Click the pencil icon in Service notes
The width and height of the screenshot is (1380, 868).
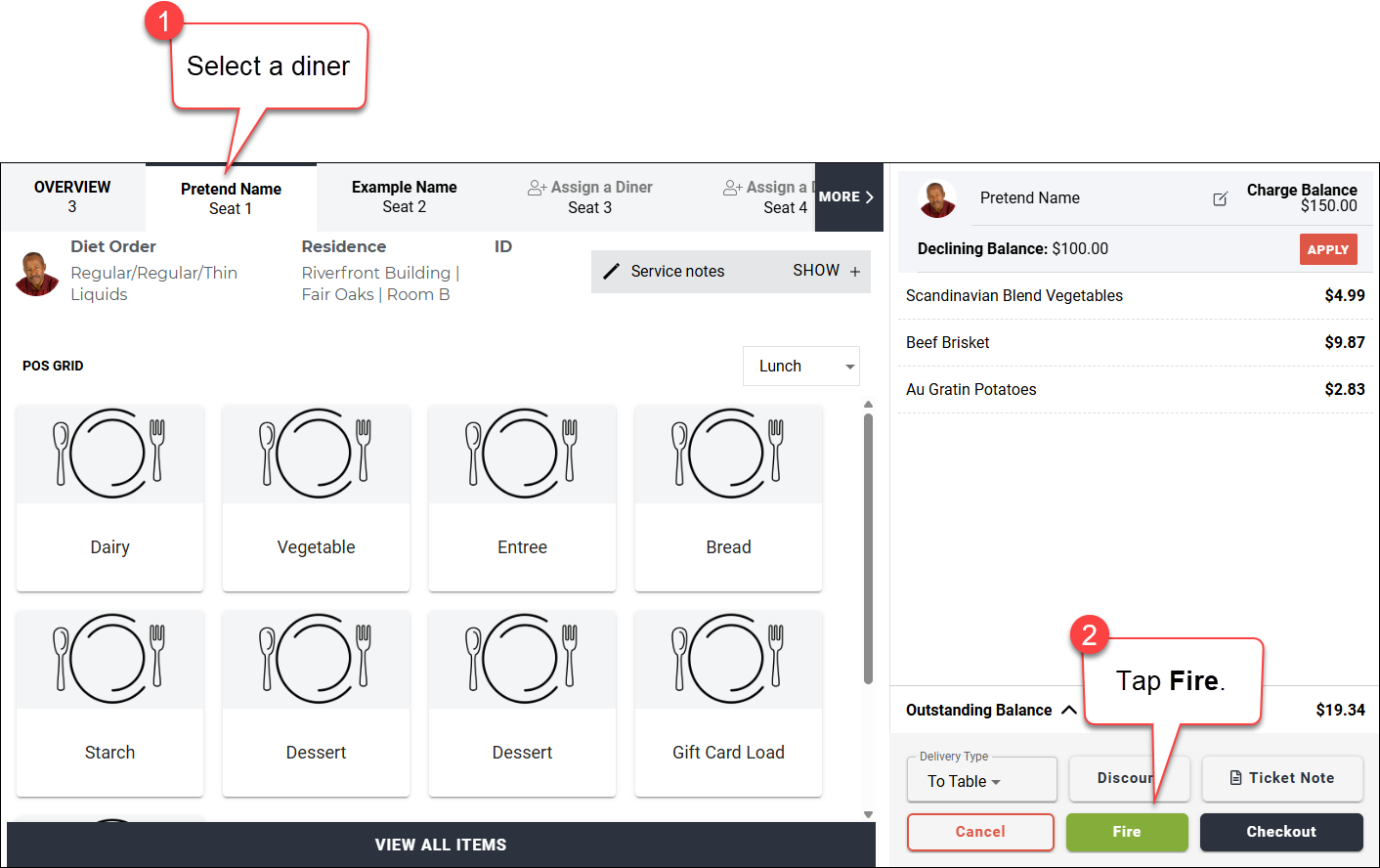click(x=611, y=272)
